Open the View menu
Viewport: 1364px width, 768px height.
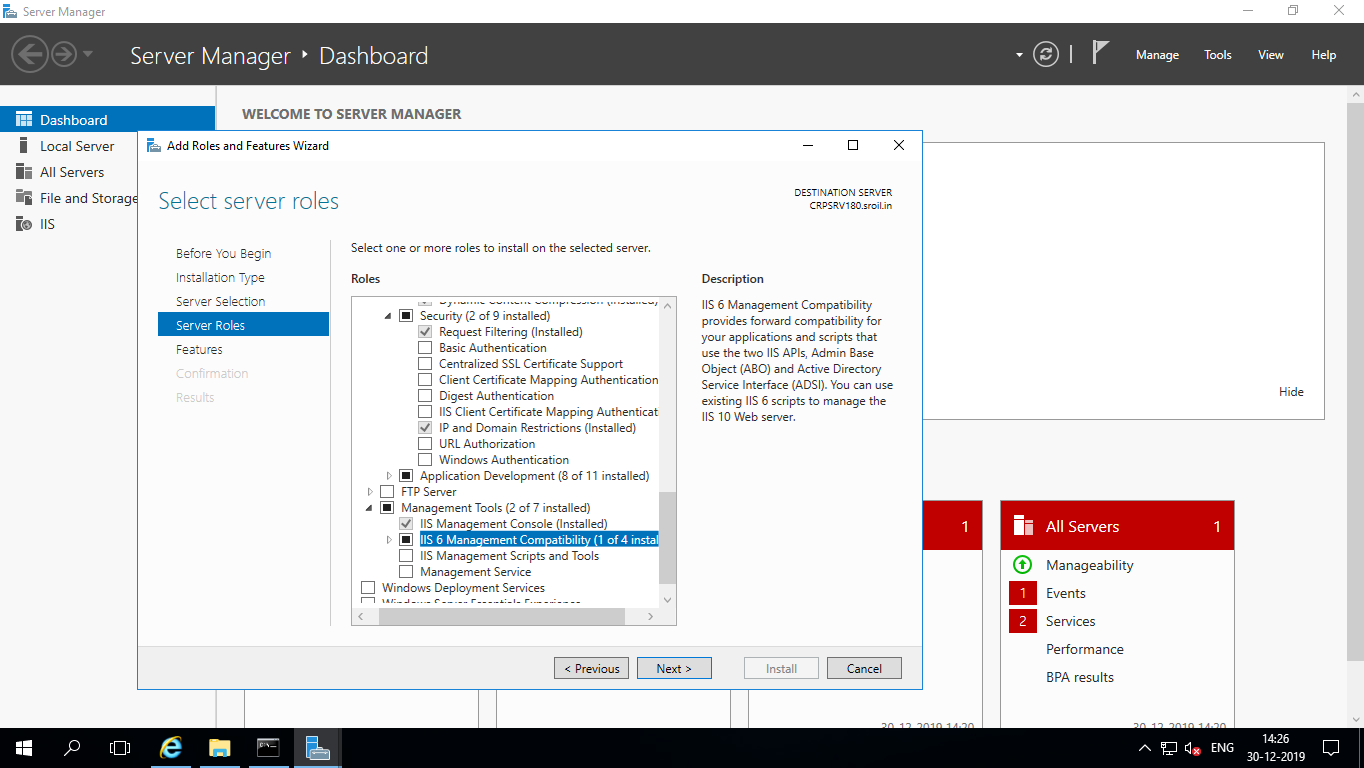1271,55
